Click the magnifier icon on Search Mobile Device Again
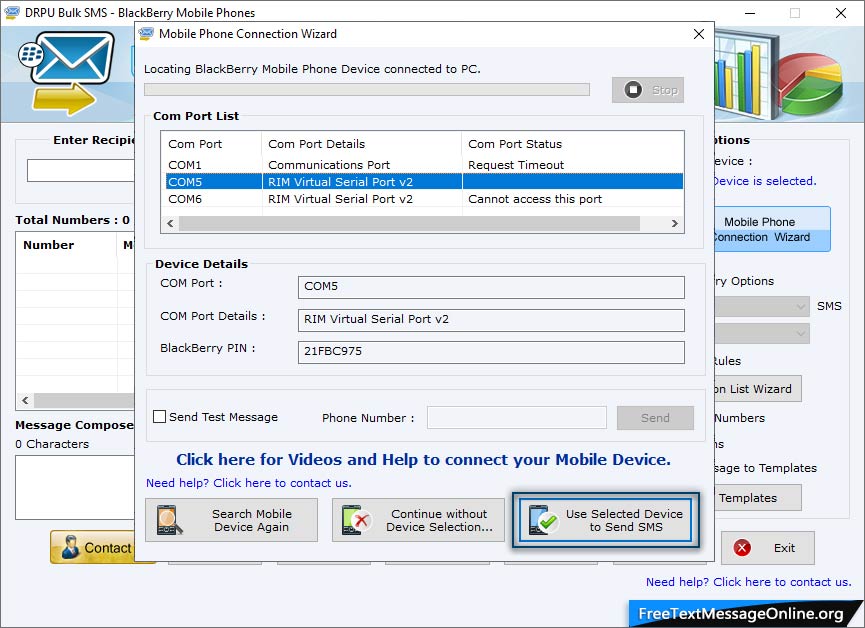This screenshot has width=865, height=628. click(169, 520)
